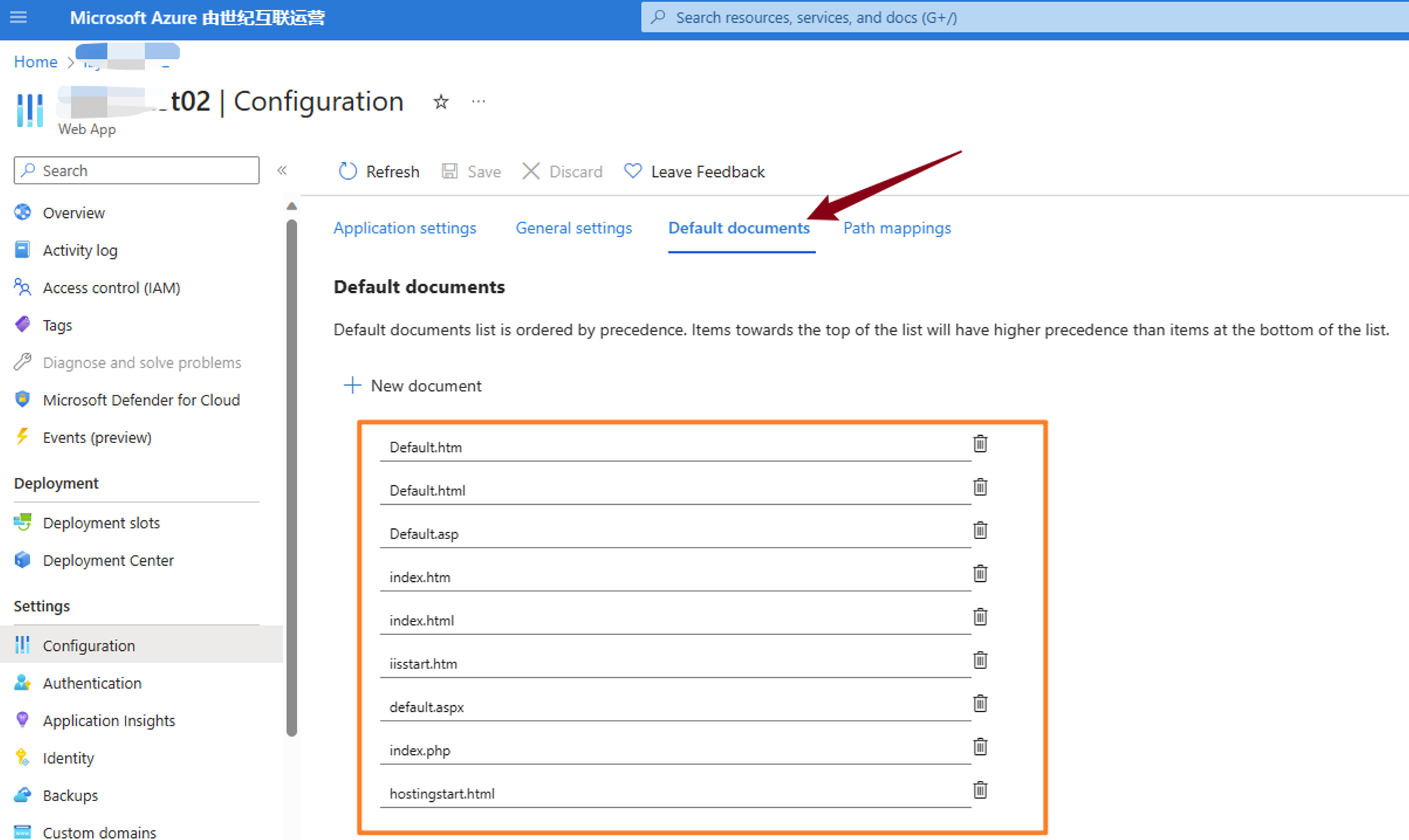Click the Deployment Center sidebar item

coord(108,560)
